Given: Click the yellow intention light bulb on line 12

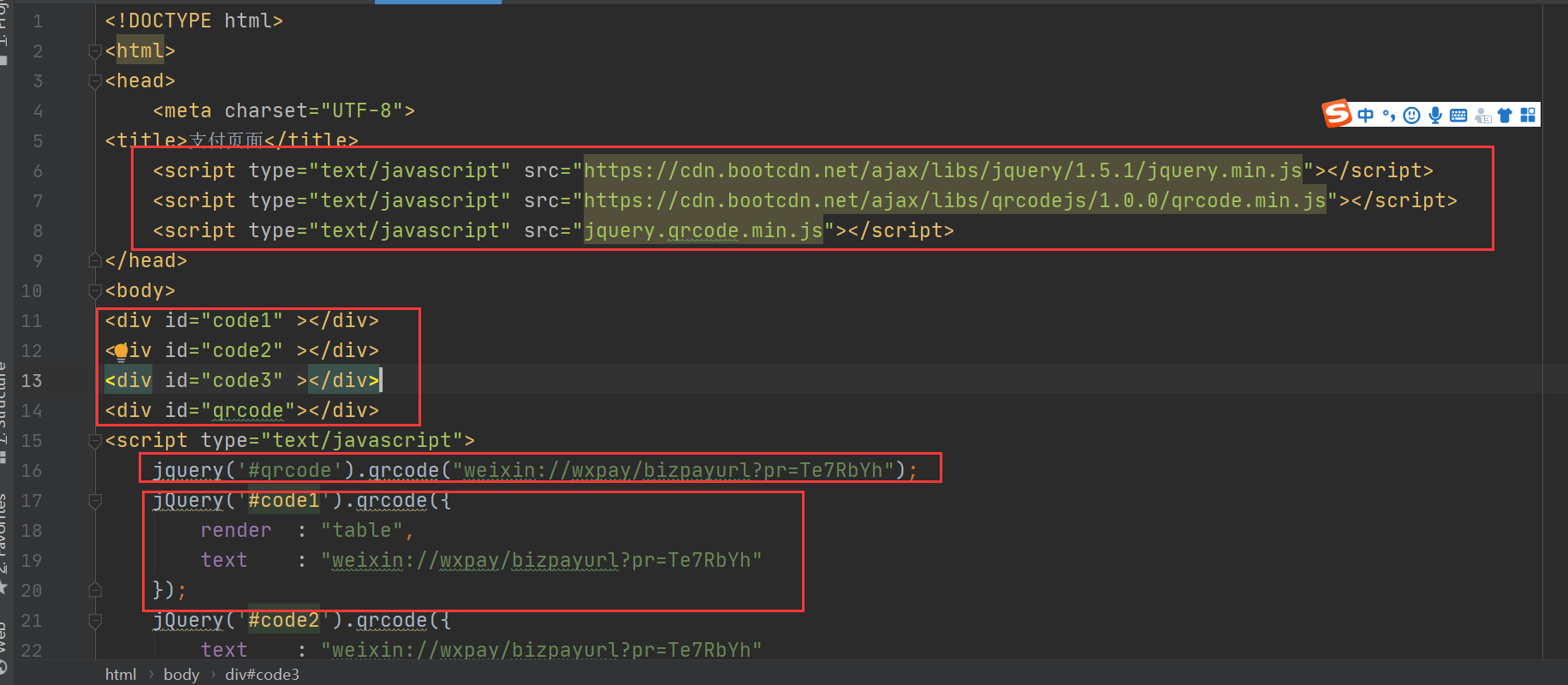Looking at the screenshot, I should pos(121,351).
